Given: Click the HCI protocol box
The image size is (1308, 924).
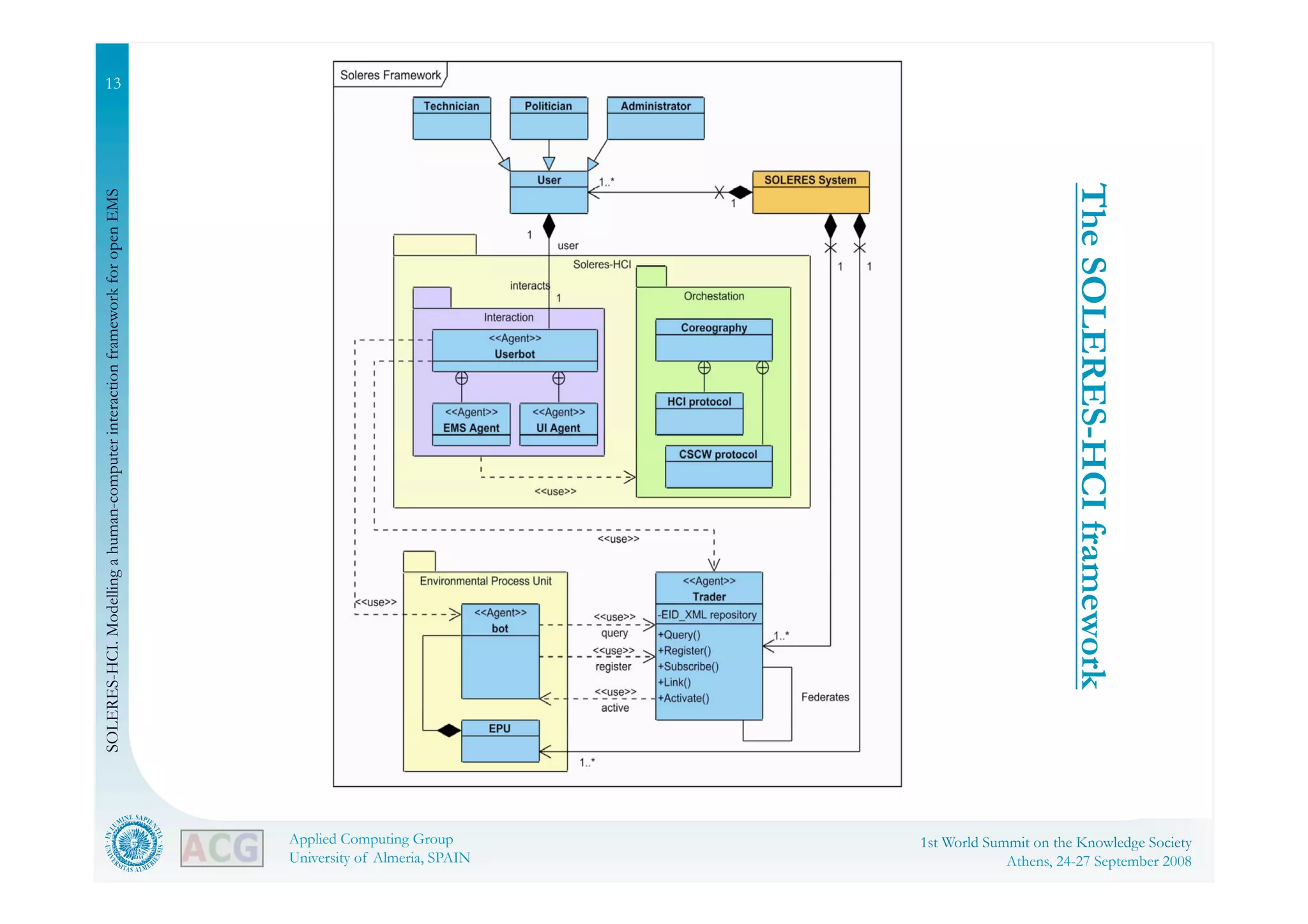Looking at the screenshot, I should tap(699, 413).
